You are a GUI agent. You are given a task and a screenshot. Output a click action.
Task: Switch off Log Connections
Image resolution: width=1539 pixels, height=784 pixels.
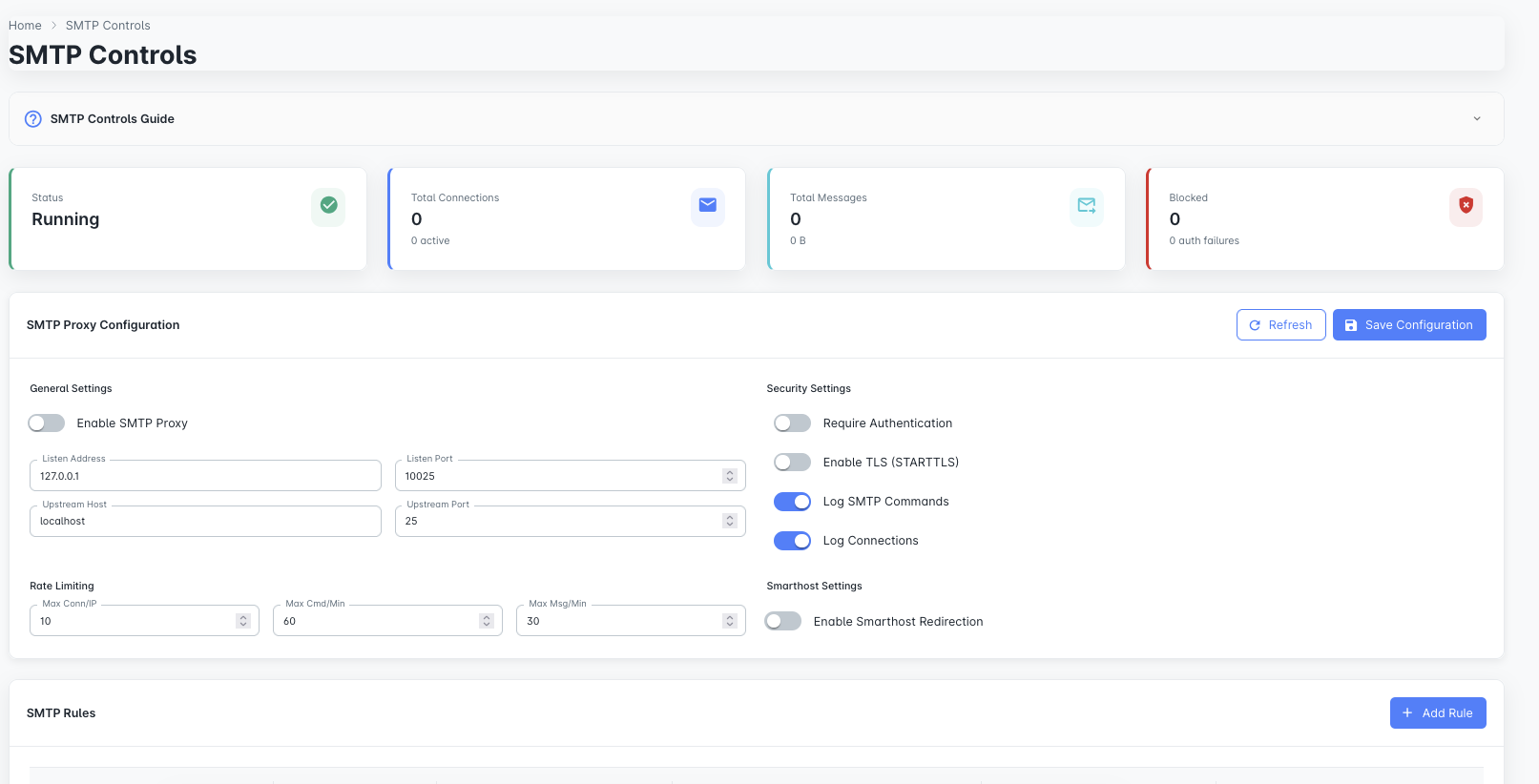(792, 541)
